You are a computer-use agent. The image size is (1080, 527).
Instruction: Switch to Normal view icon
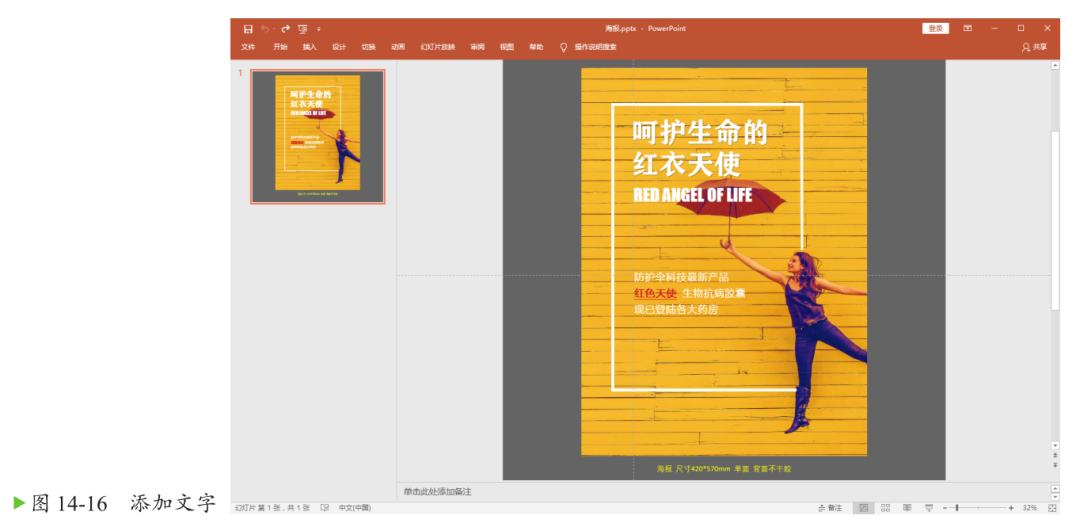tap(863, 508)
